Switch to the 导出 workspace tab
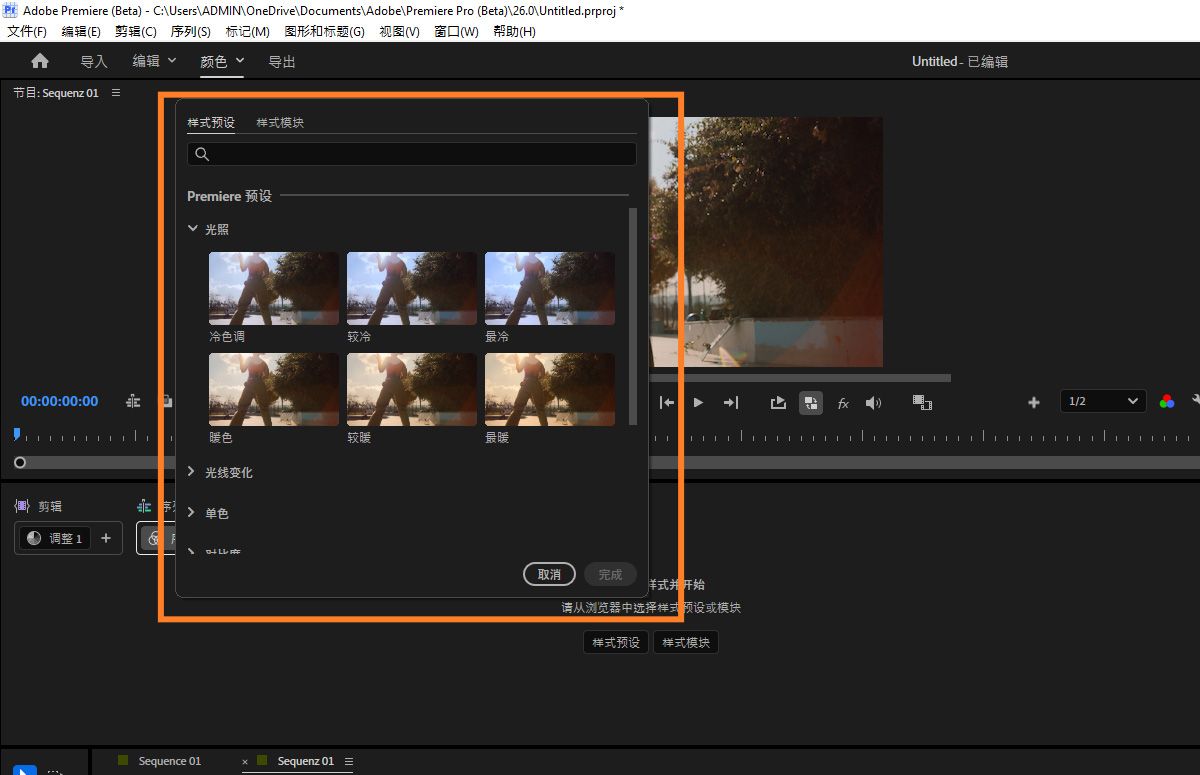The width and height of the screenshot is (1200, 775). (x=282, y=62)
